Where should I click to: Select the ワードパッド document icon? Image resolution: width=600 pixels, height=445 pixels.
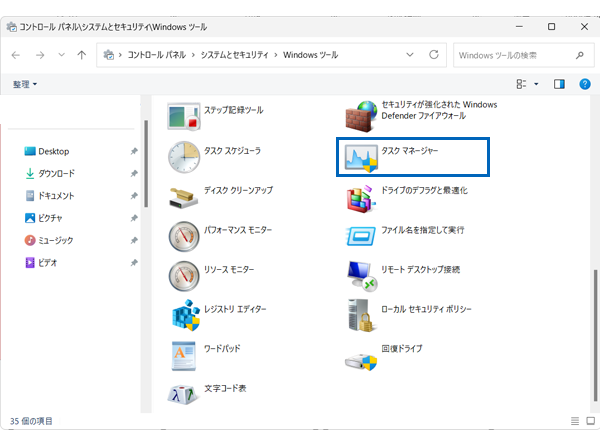pyautogui.click(x=183, y=356)
